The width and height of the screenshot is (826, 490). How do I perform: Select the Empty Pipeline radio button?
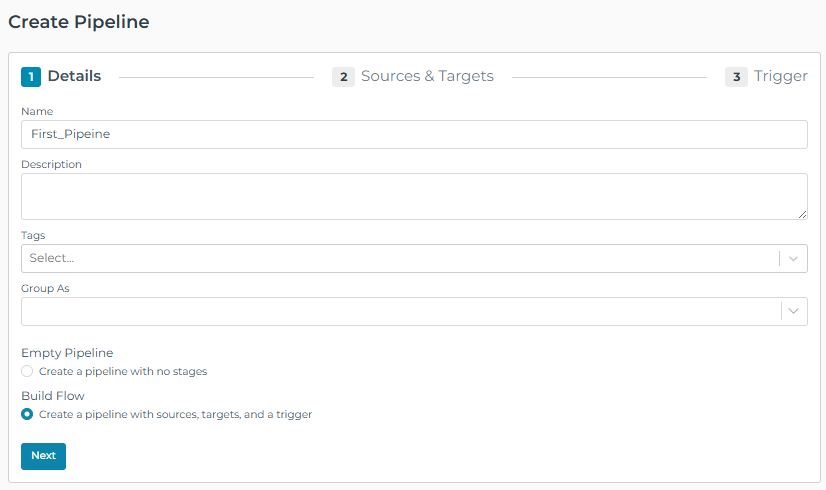pos(27,372)
